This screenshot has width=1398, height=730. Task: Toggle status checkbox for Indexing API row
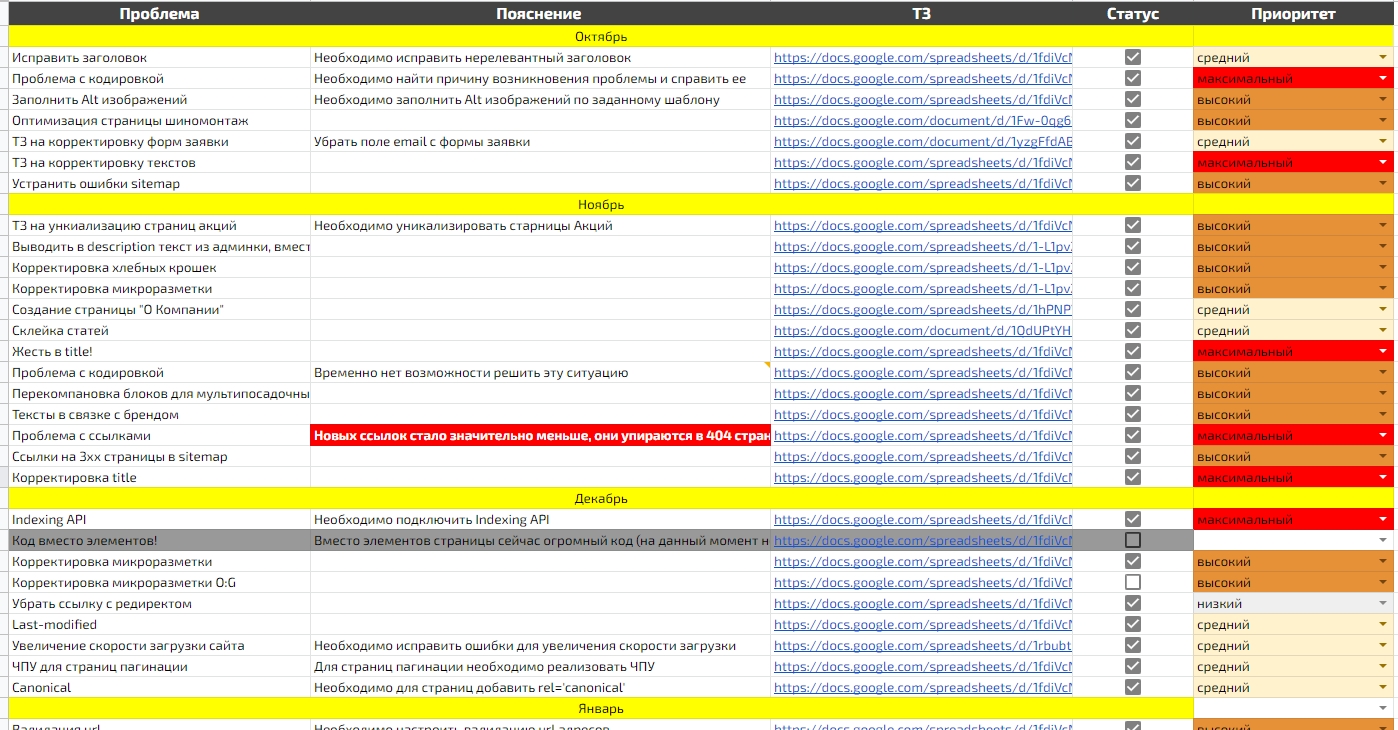pos(1133,519)
